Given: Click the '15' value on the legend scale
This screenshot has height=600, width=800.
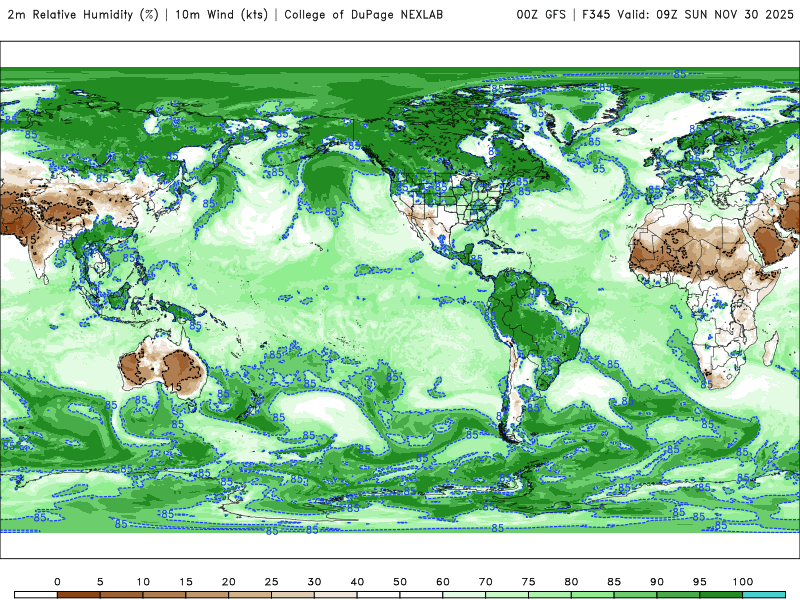Looking at the screenshot, I should tap(186, 582).
